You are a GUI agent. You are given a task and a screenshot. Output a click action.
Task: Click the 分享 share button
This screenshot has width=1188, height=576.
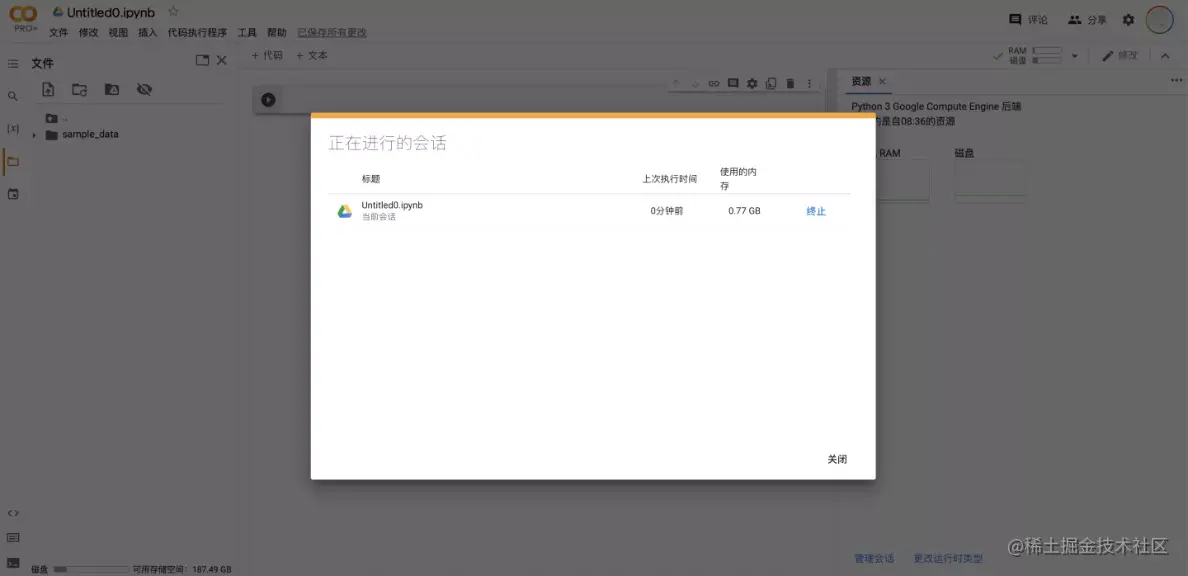pyautogui.click(x=1087, y=20)
